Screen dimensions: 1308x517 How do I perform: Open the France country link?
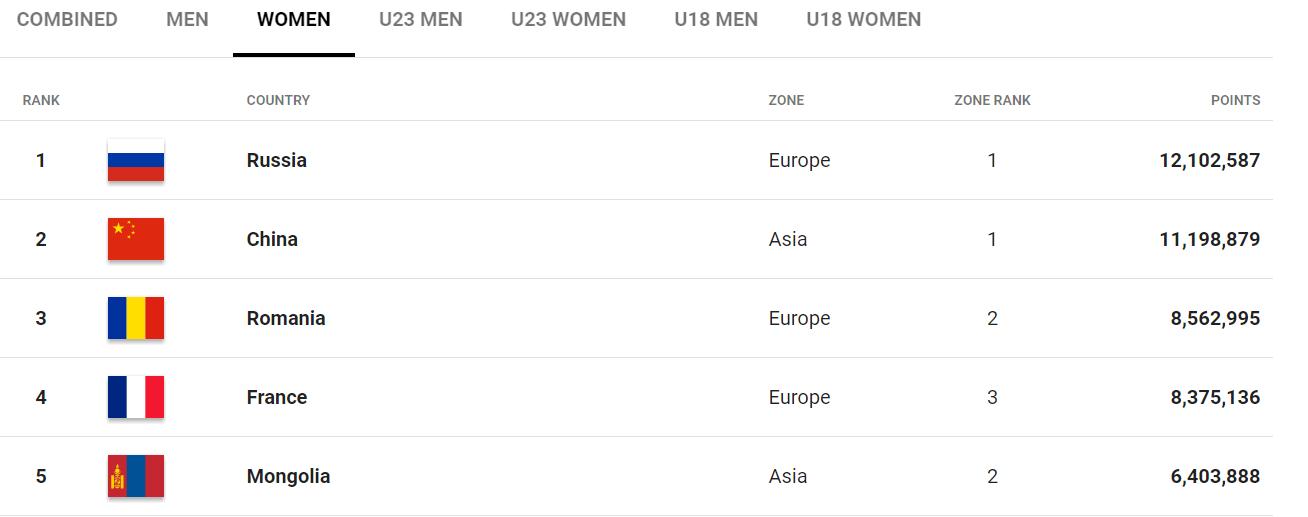click(277, 397)
